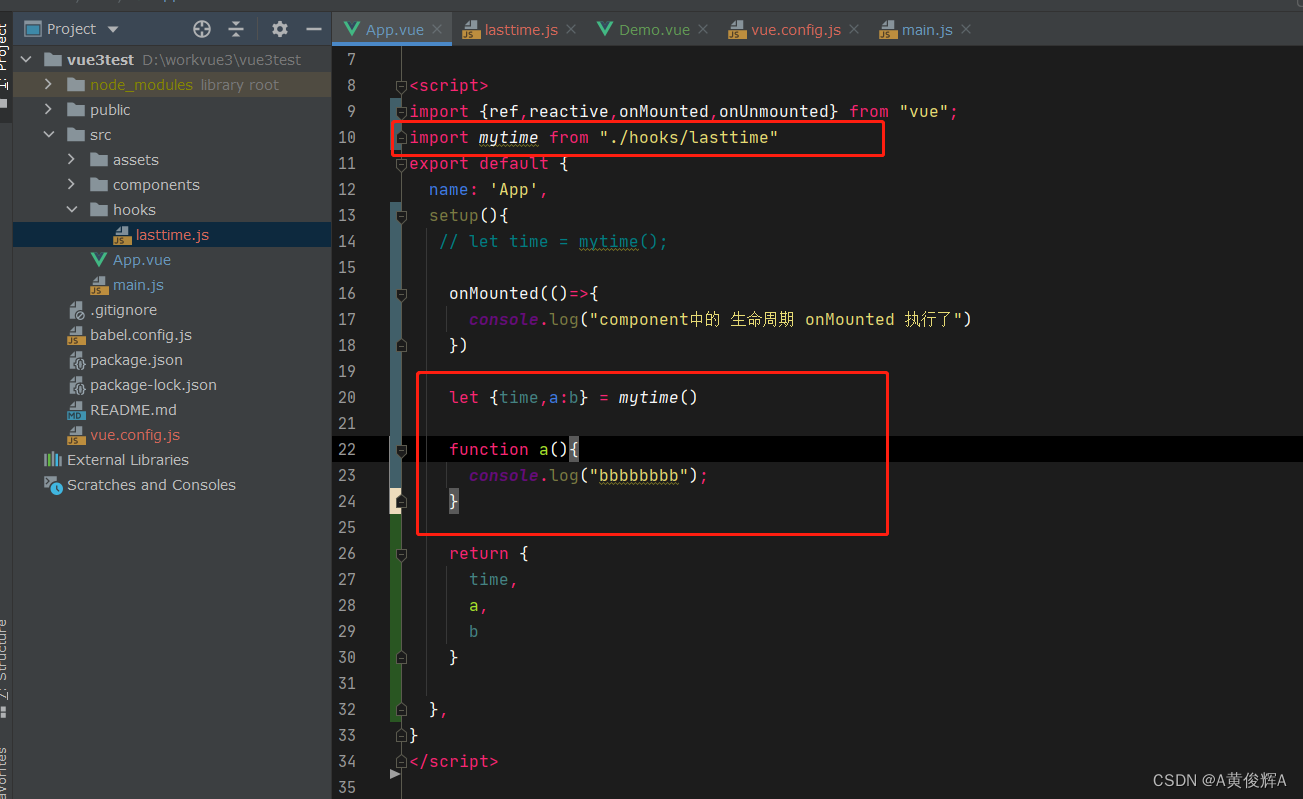The image size is (1303, 799).
Task: Click line number 20 in gutter
Action: [346, 397]
